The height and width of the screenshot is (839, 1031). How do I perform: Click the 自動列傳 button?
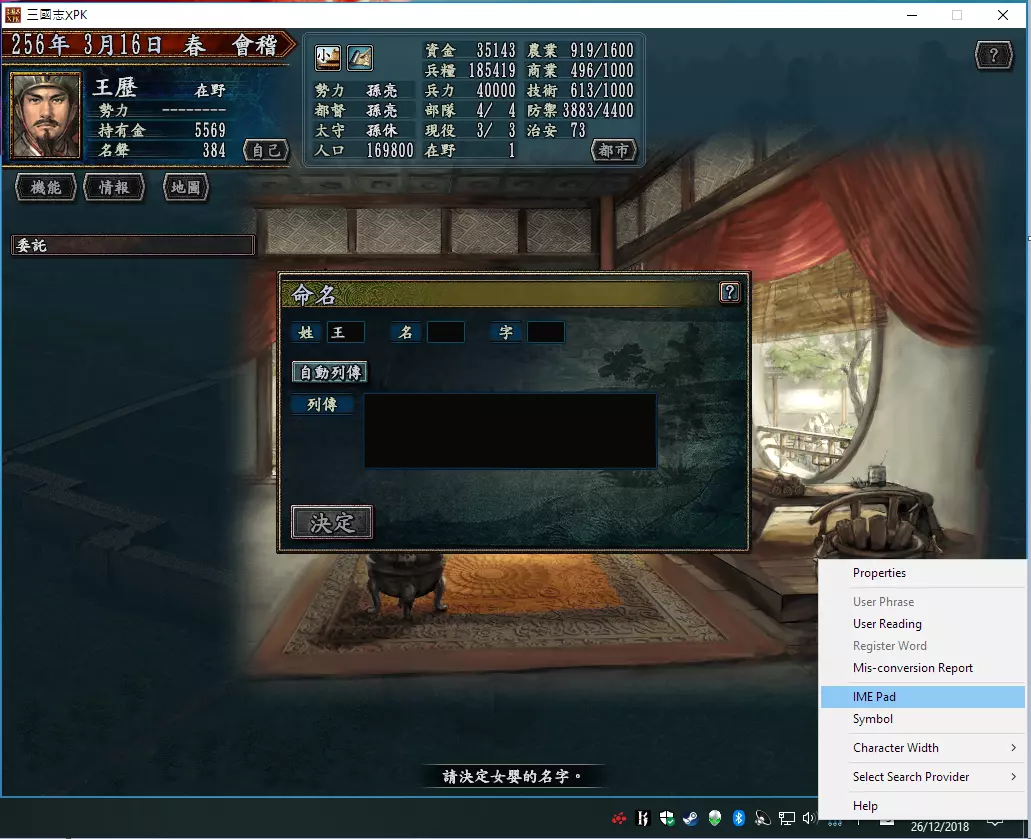point(330,373)
